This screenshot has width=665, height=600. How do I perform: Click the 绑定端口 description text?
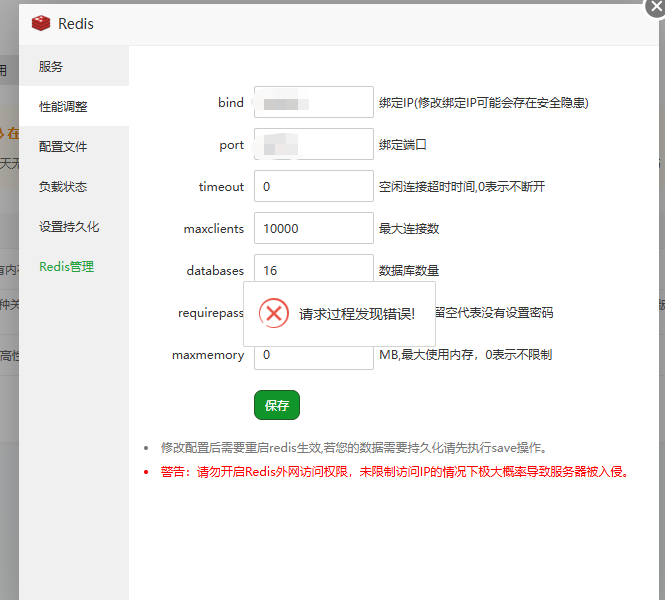(x=402, y=145)
